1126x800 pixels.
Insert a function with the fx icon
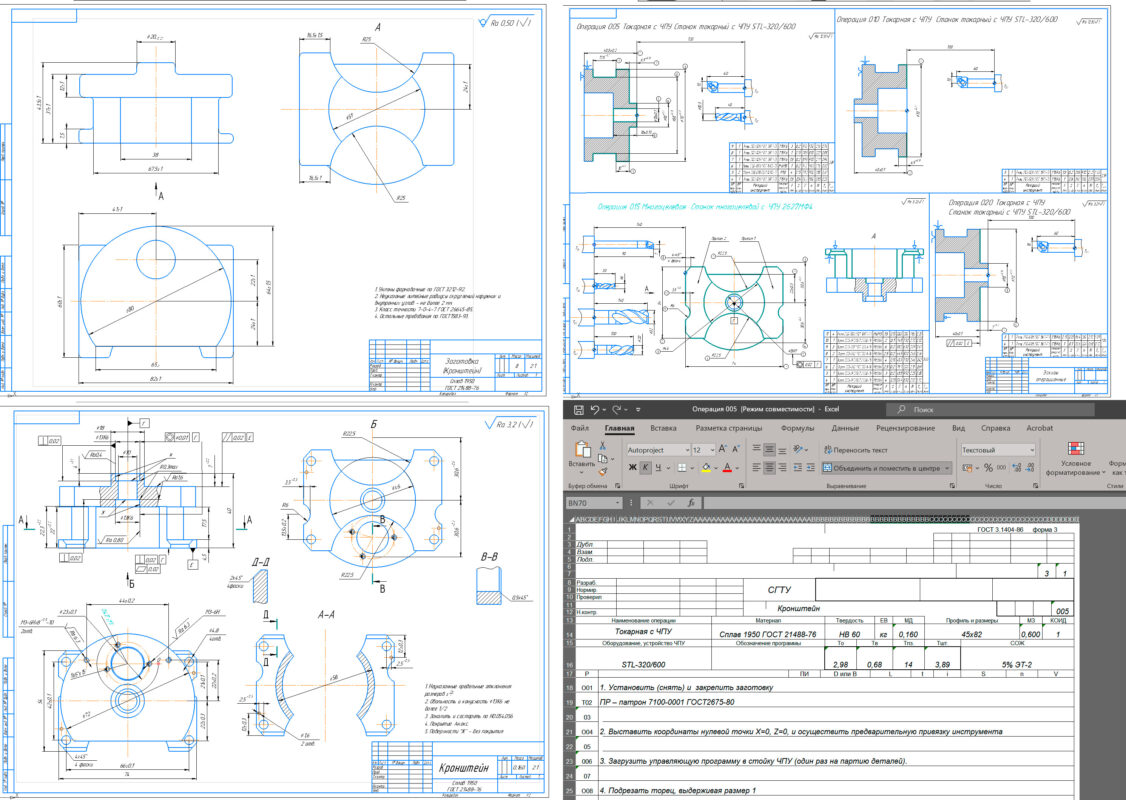(691, 503)
